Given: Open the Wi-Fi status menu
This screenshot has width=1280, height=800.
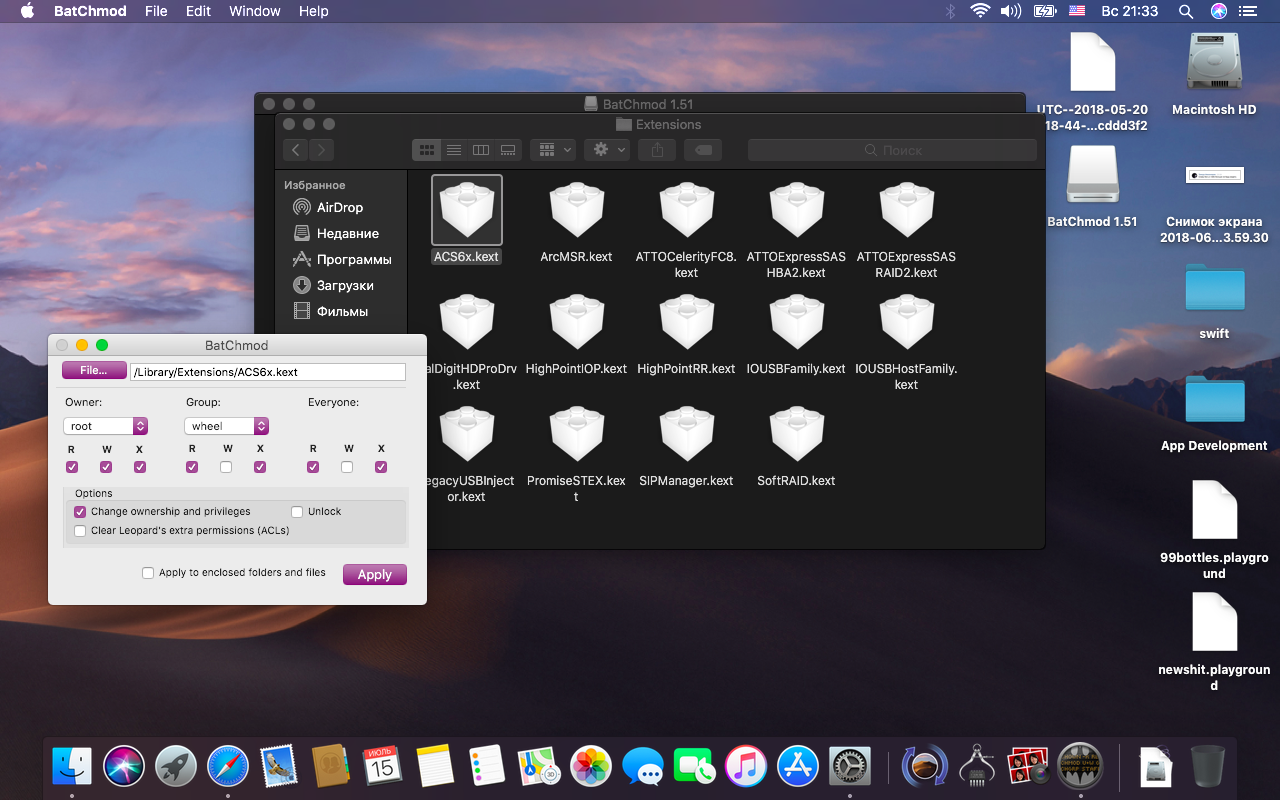Looking at the screenshot, I should 980,11.
